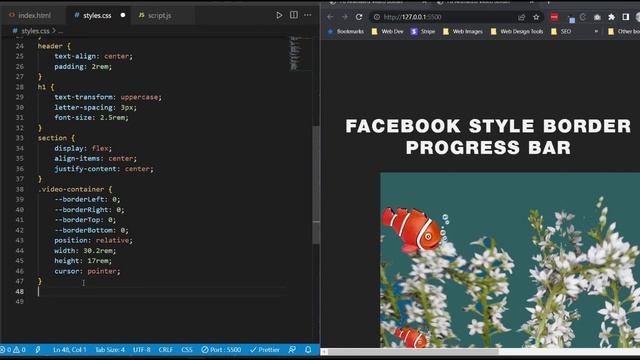Click the 'font-size: 2.5rem;' declaration
The height and width of the screenshot is (360, 640).
91,118
